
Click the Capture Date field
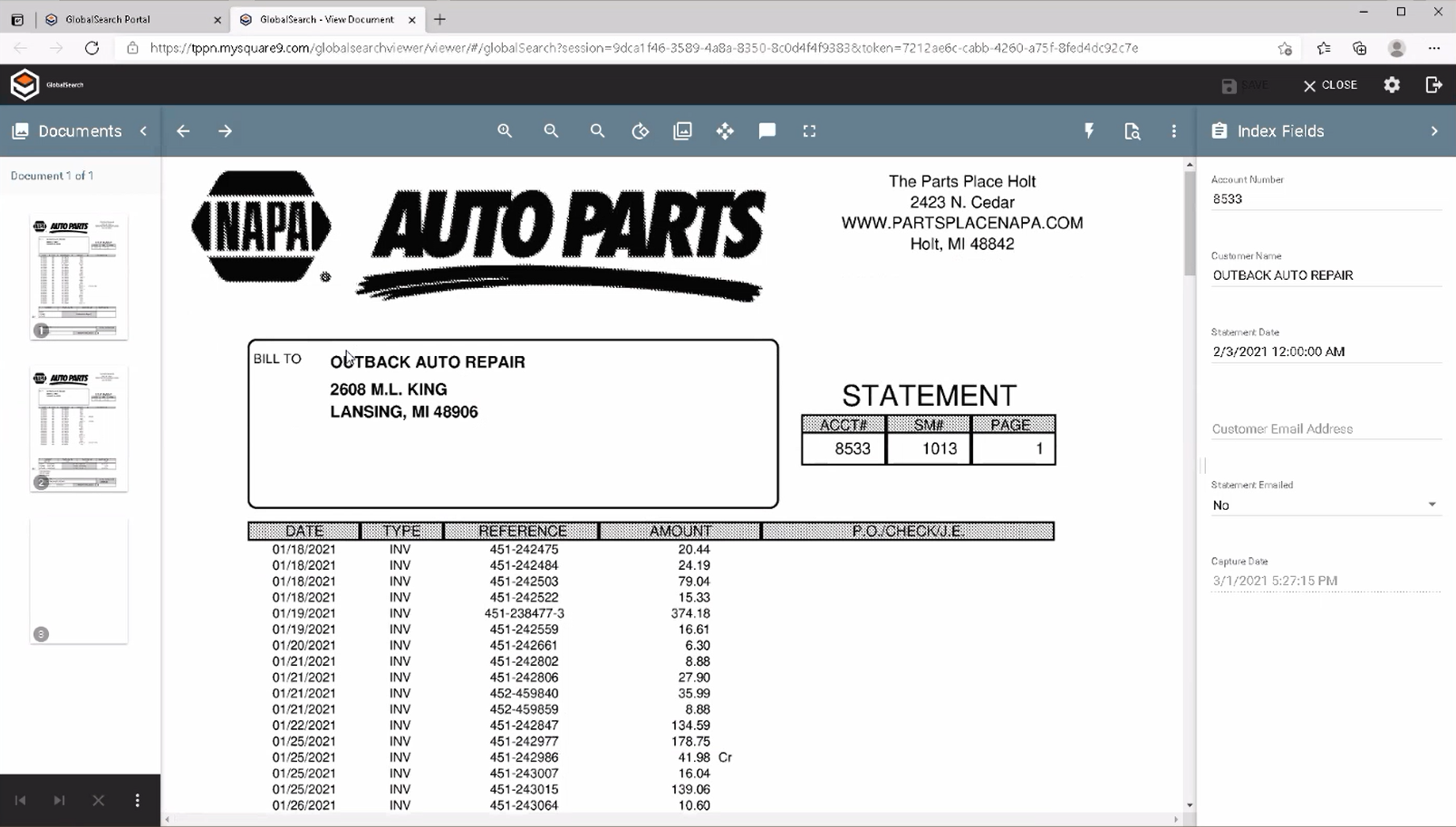tap(1326, 581)
